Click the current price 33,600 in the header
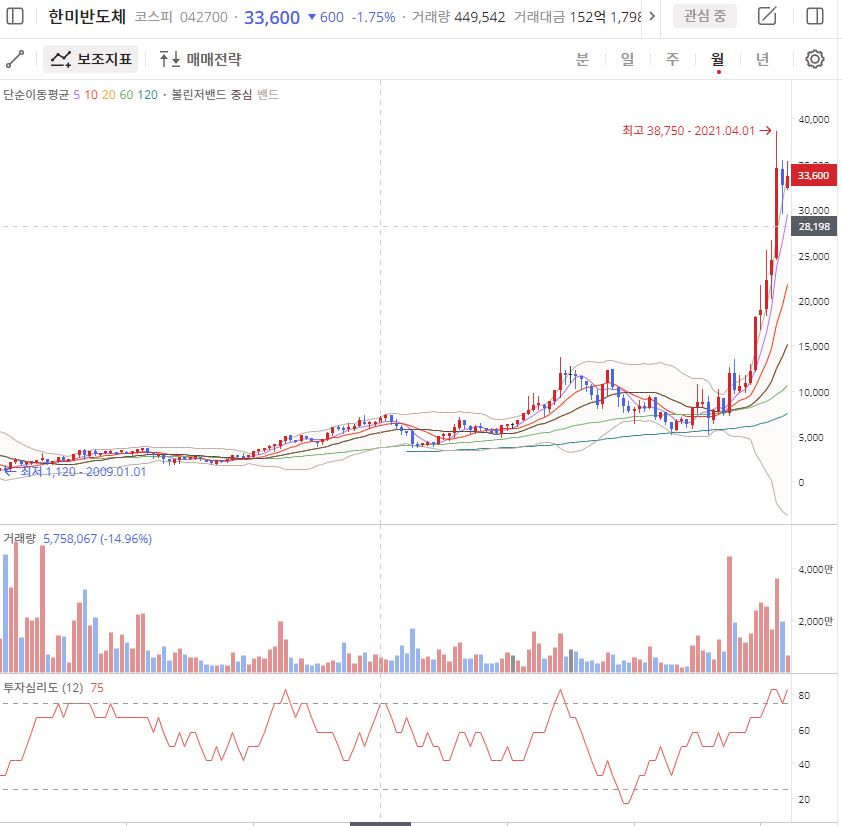 tap(272, 17)
